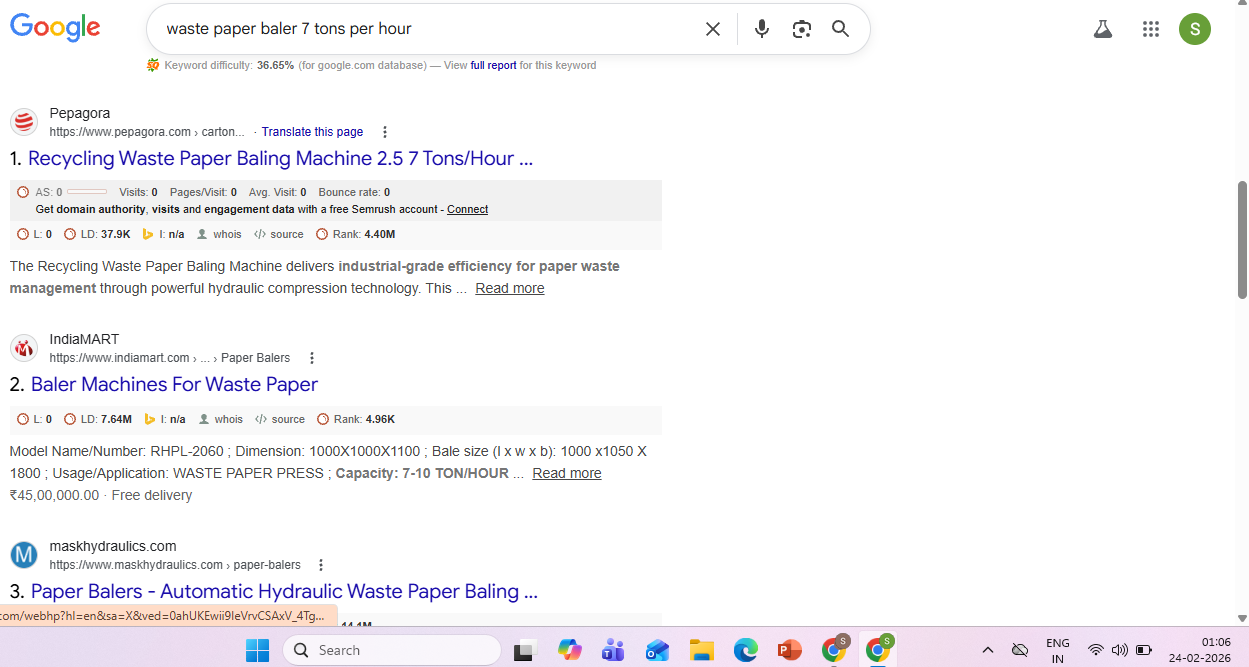The image size is (1249, 667).
Task: Open Task View on the taskbar
Action: coord(526,650)
